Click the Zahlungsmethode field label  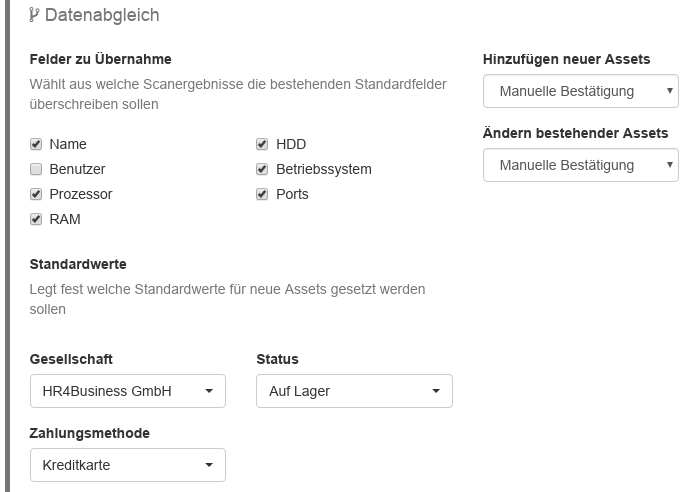tap(90, 433)
